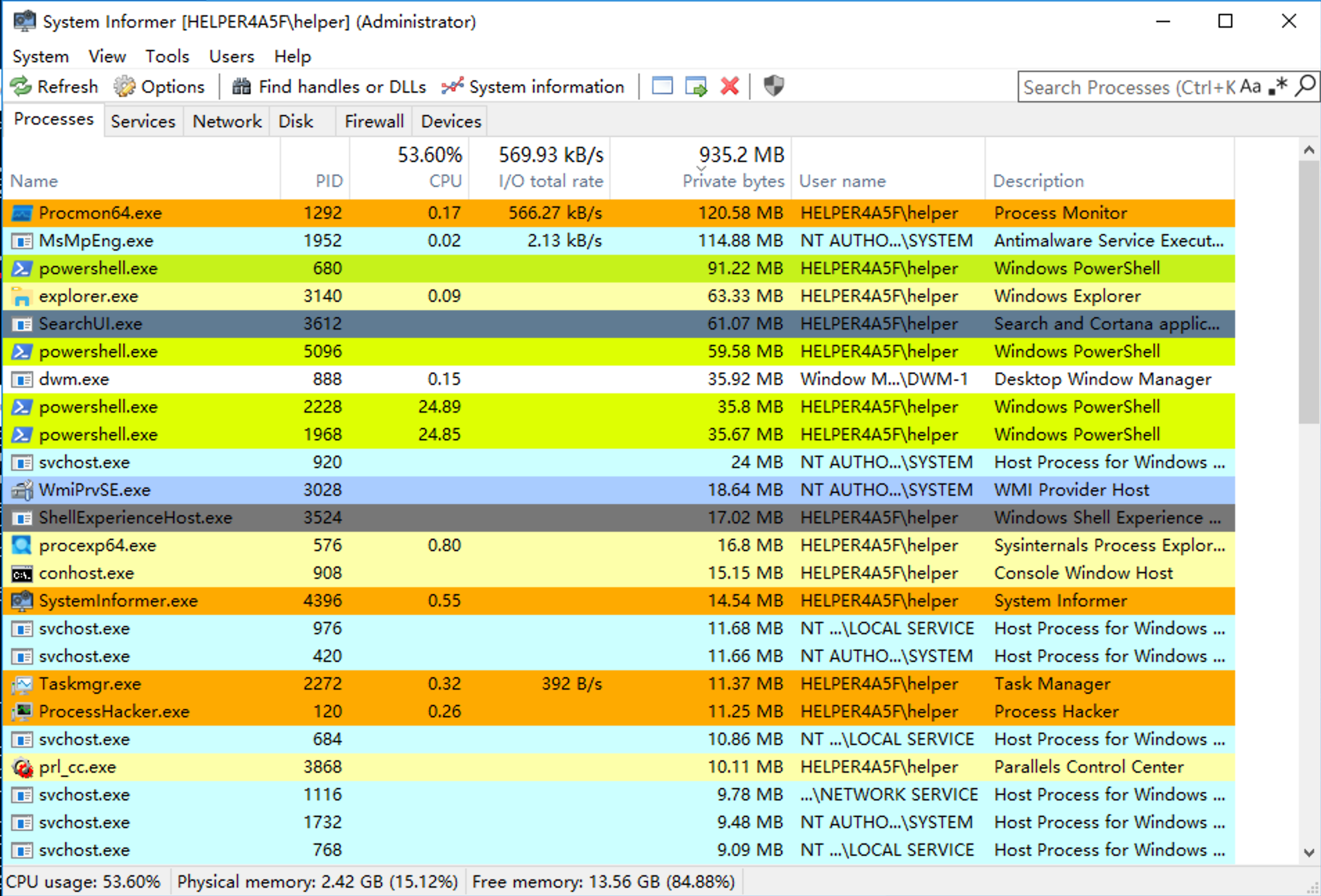Switch to the Network tab

(x=226, y=121)
